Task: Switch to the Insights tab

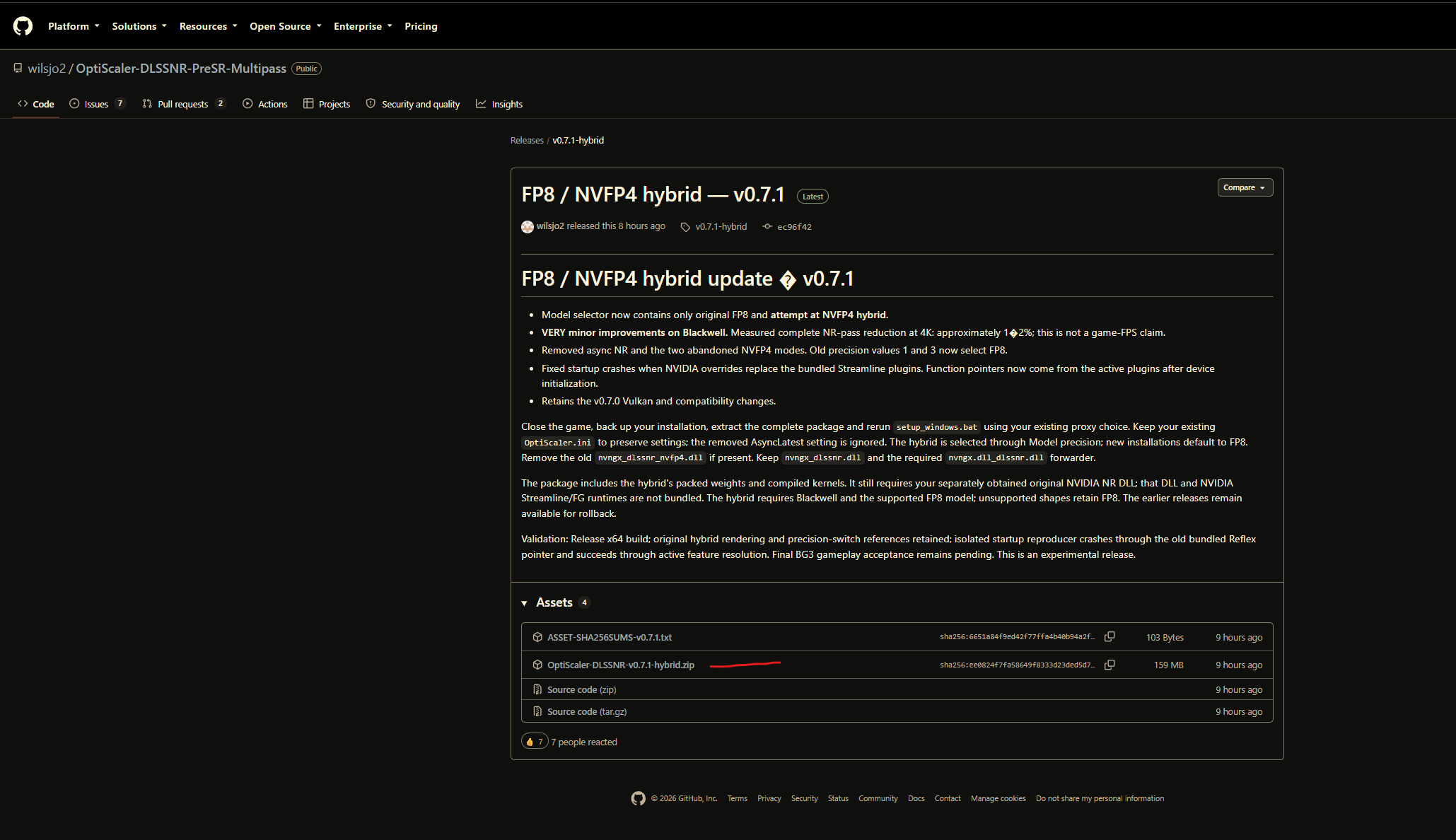Action: click(x=499, y=104)
